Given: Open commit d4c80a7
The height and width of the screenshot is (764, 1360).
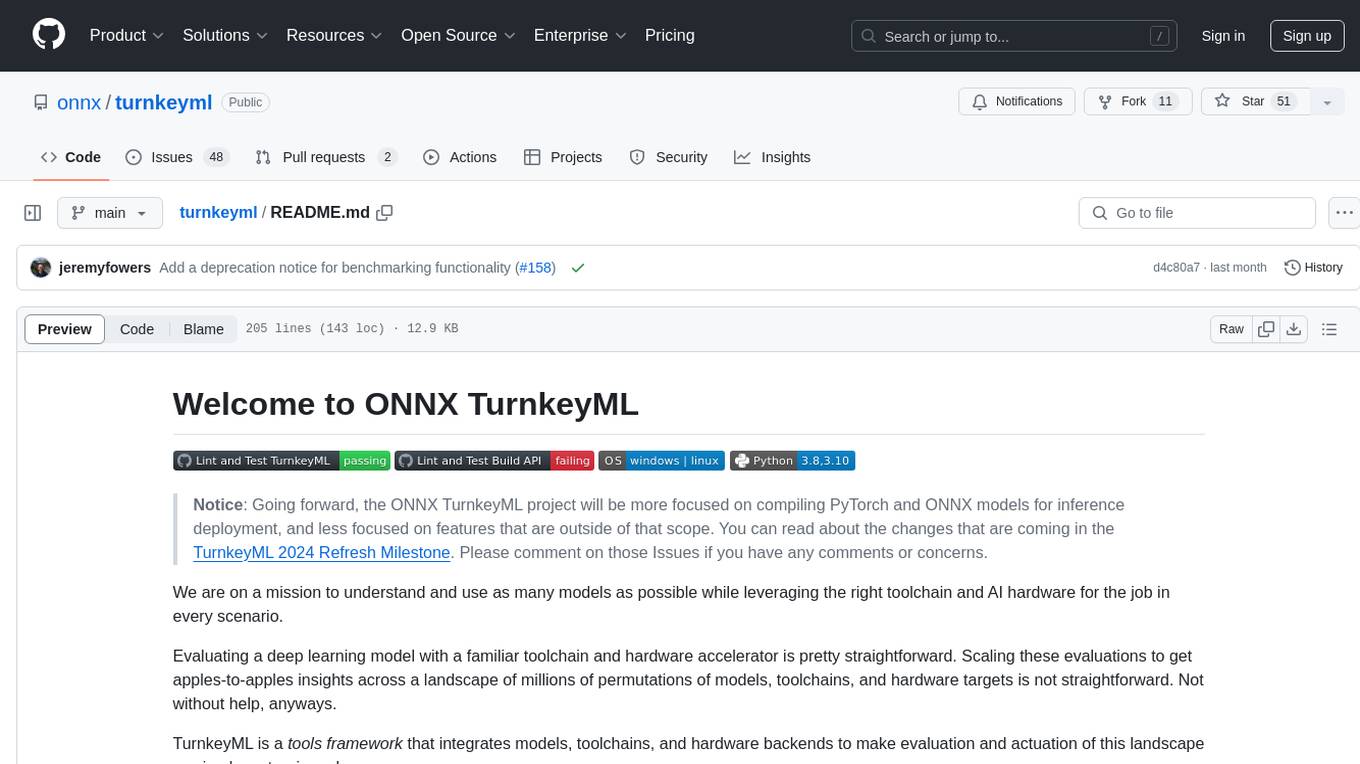Looking at the screenshot, I should click(x=1176, y=268).
